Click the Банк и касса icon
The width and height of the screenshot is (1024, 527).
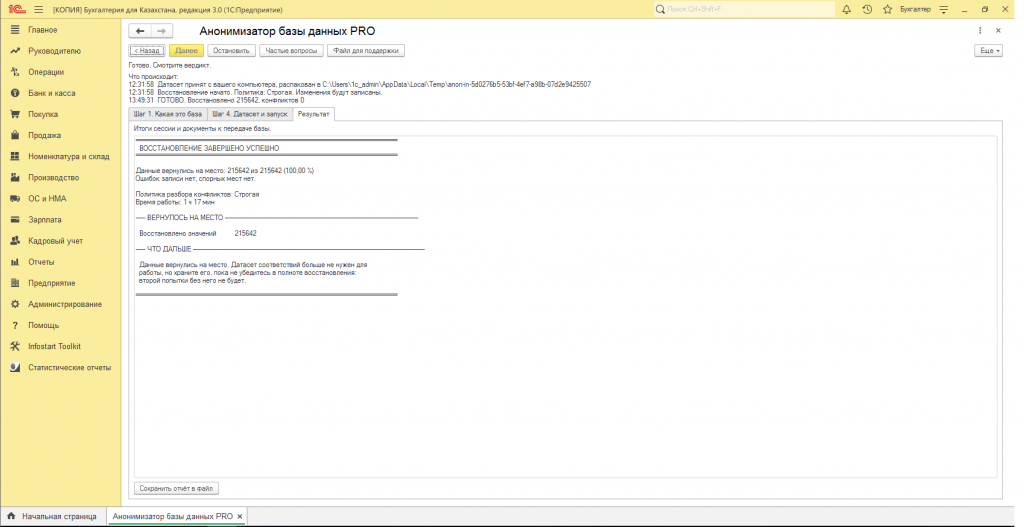coord(15,93)
